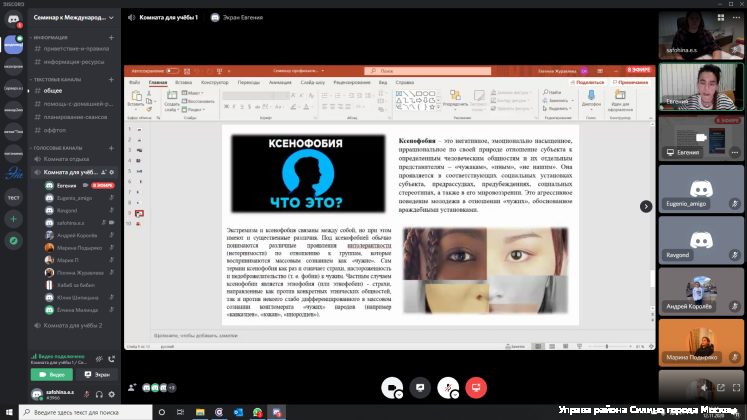Screen dimensions: 747x420
Task: Toggle mute microphone in user panel
Action: (87, 394)
